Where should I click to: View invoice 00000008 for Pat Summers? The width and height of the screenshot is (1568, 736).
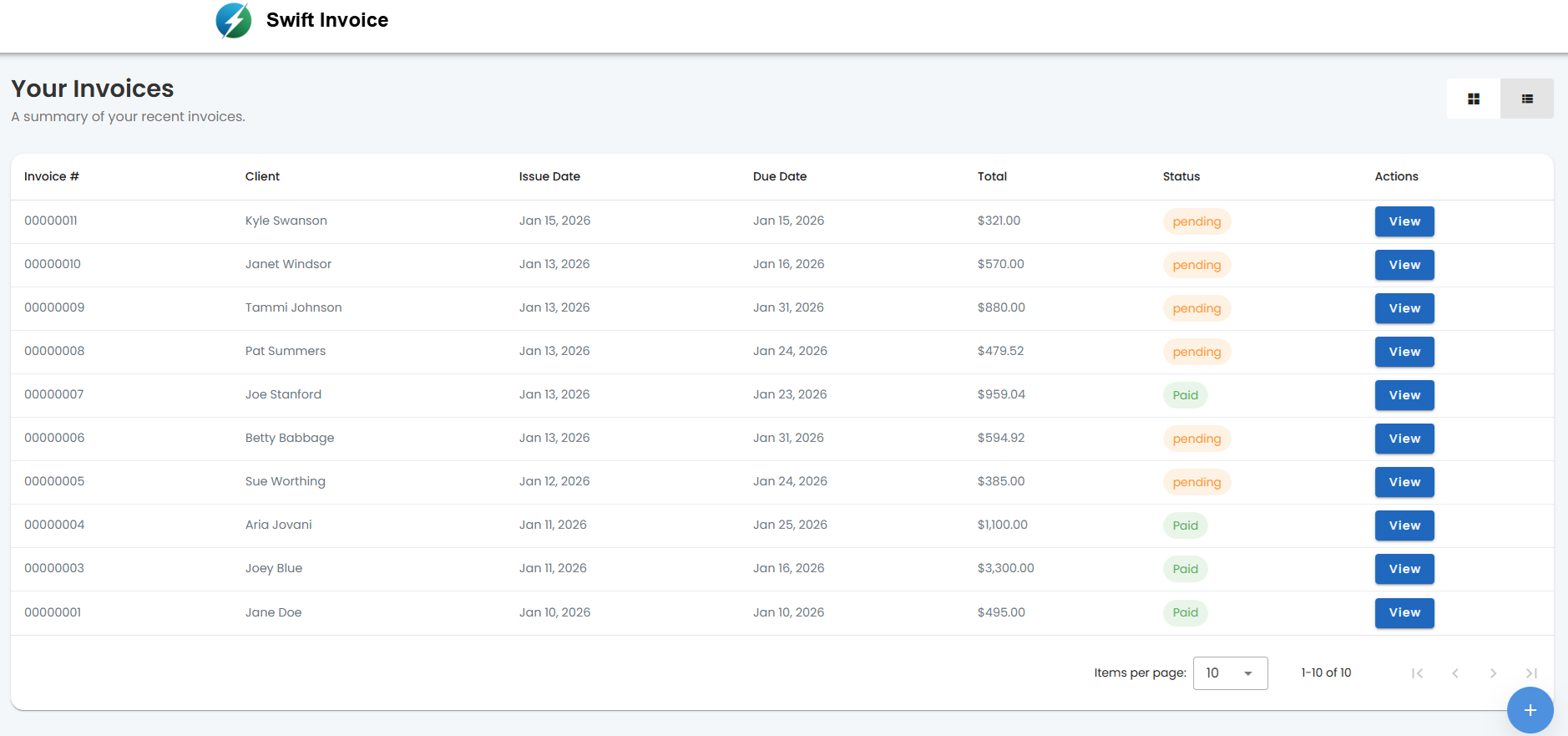tap(1404, 352)
